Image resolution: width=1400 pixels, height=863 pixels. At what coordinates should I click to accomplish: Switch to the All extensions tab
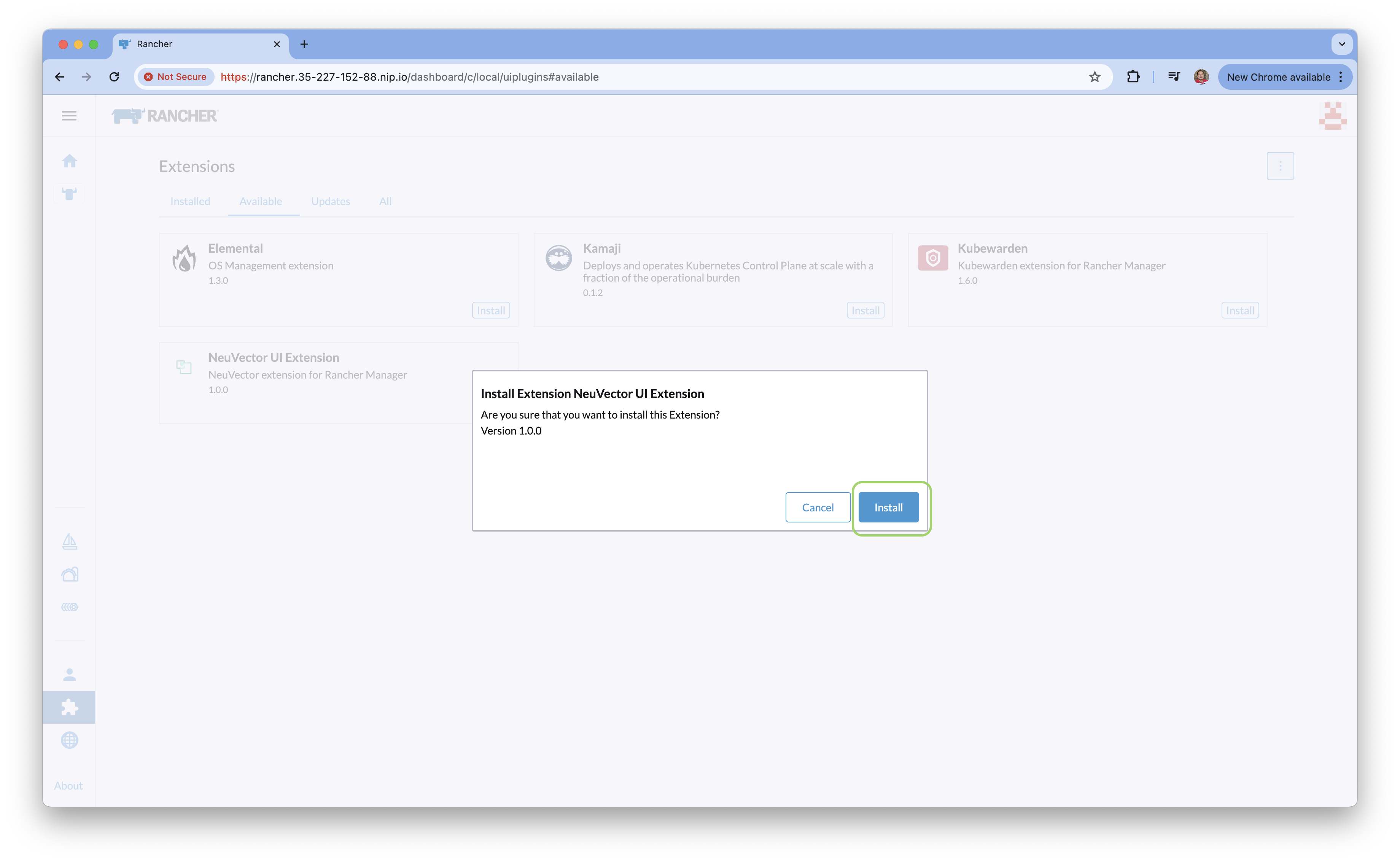385,202
